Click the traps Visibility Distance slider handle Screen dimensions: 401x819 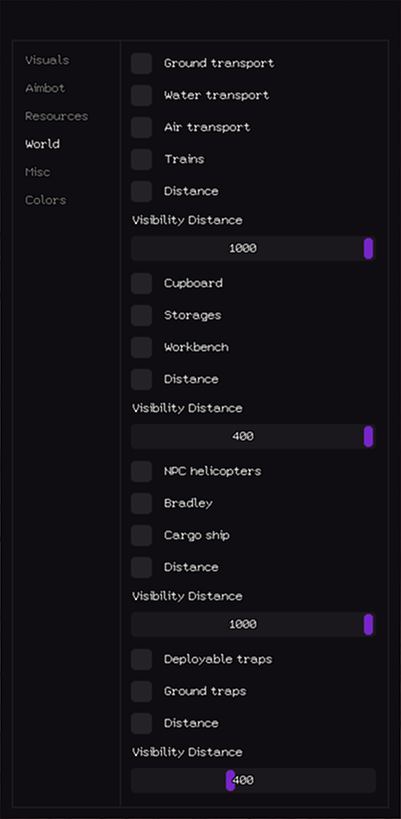coord(230,780)
